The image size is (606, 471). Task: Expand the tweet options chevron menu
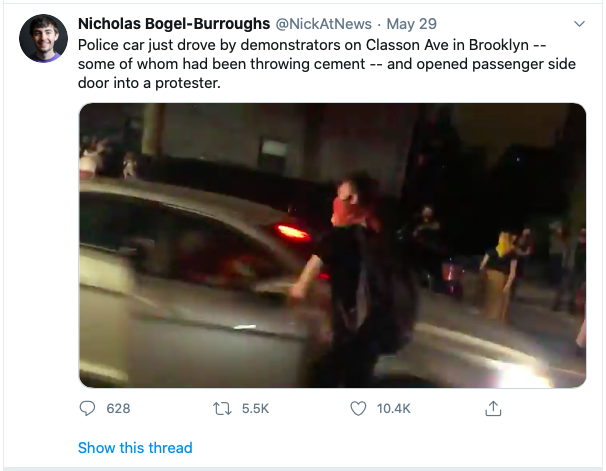[579, 24]
